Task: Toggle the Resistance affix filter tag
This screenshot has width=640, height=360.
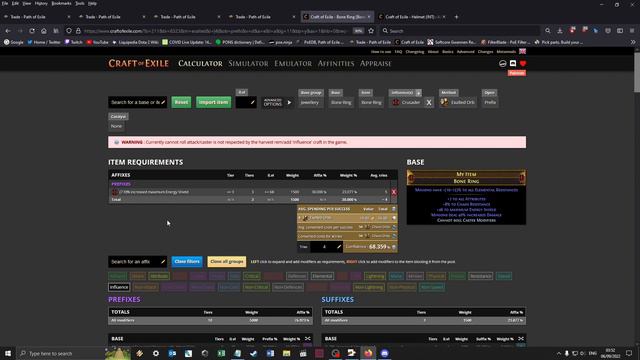Action: click(x=480, y=276)
